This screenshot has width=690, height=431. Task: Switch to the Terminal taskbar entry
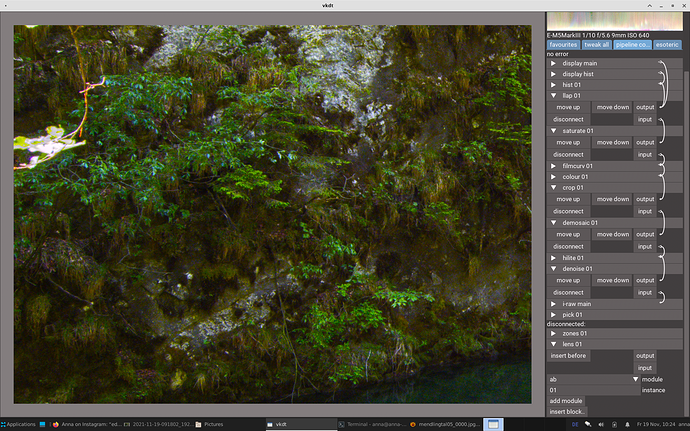(372, 424)
